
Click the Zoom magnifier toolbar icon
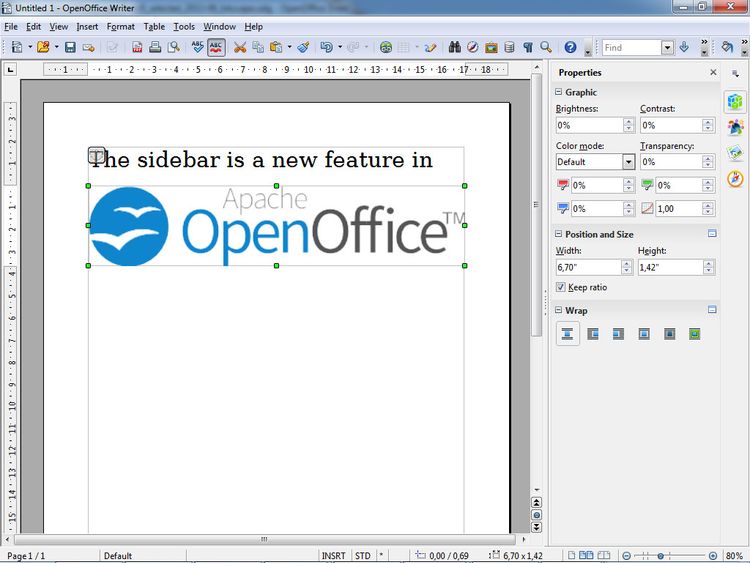(546, 47)
